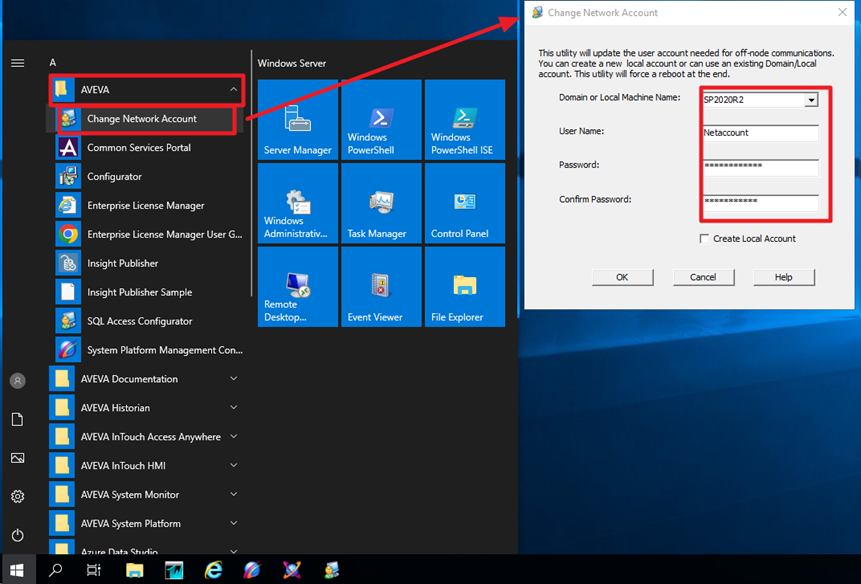Launch Insight Publisher
Screen dimensions: 861x584
146,263
